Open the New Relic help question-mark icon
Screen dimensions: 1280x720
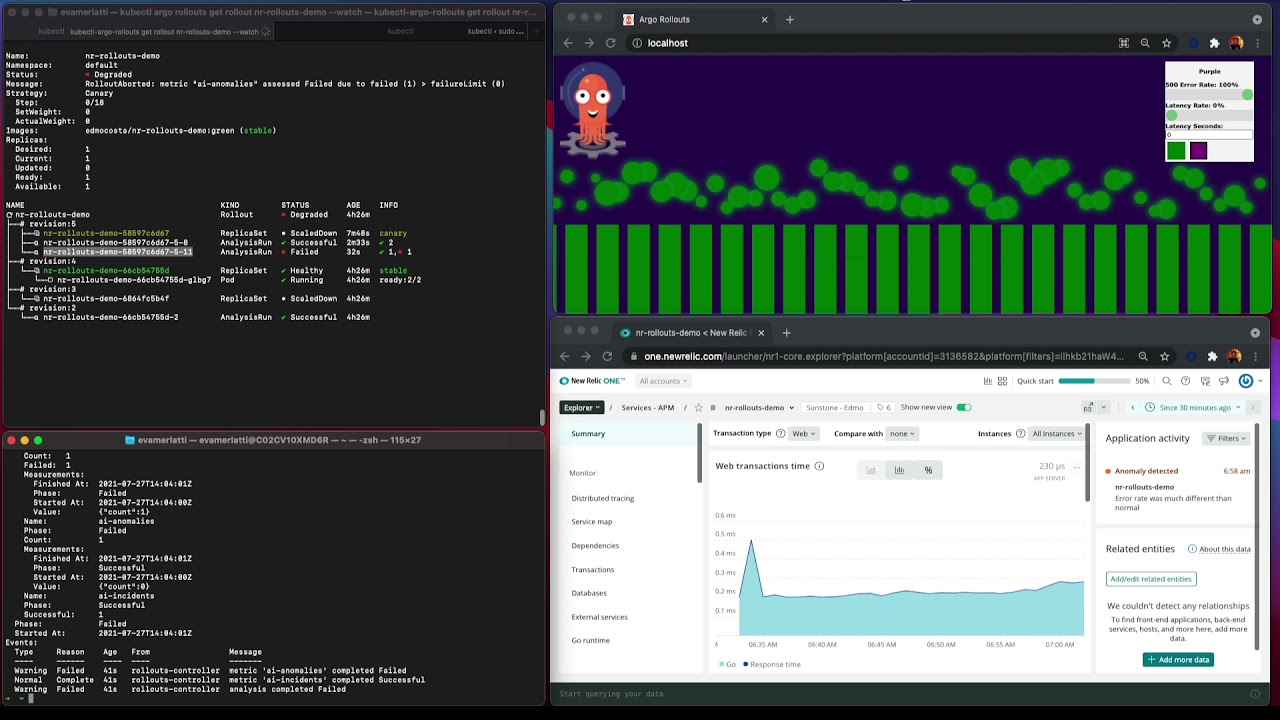(1185, 381)
